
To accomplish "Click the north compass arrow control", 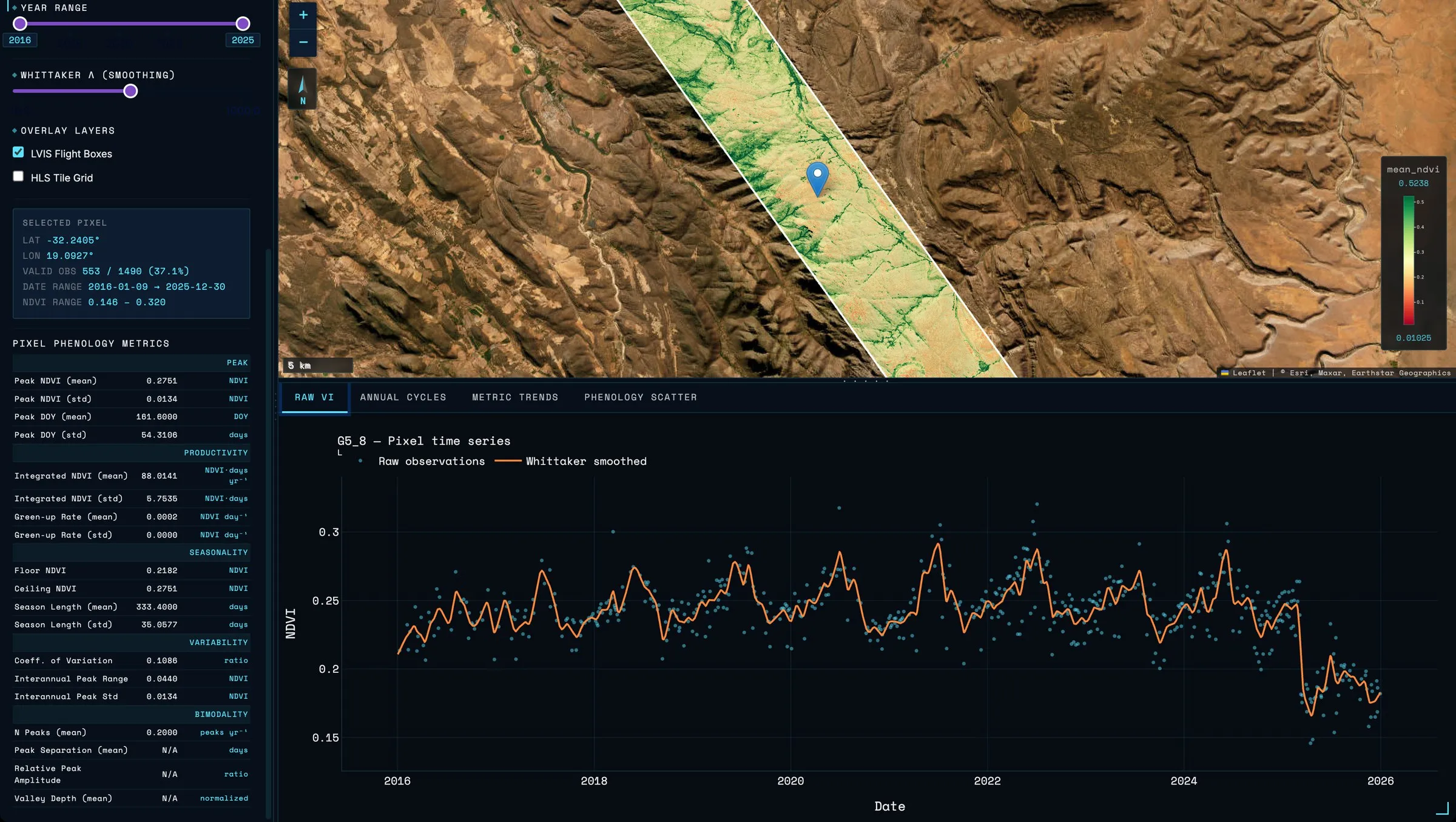I will (x=303, y=89).
